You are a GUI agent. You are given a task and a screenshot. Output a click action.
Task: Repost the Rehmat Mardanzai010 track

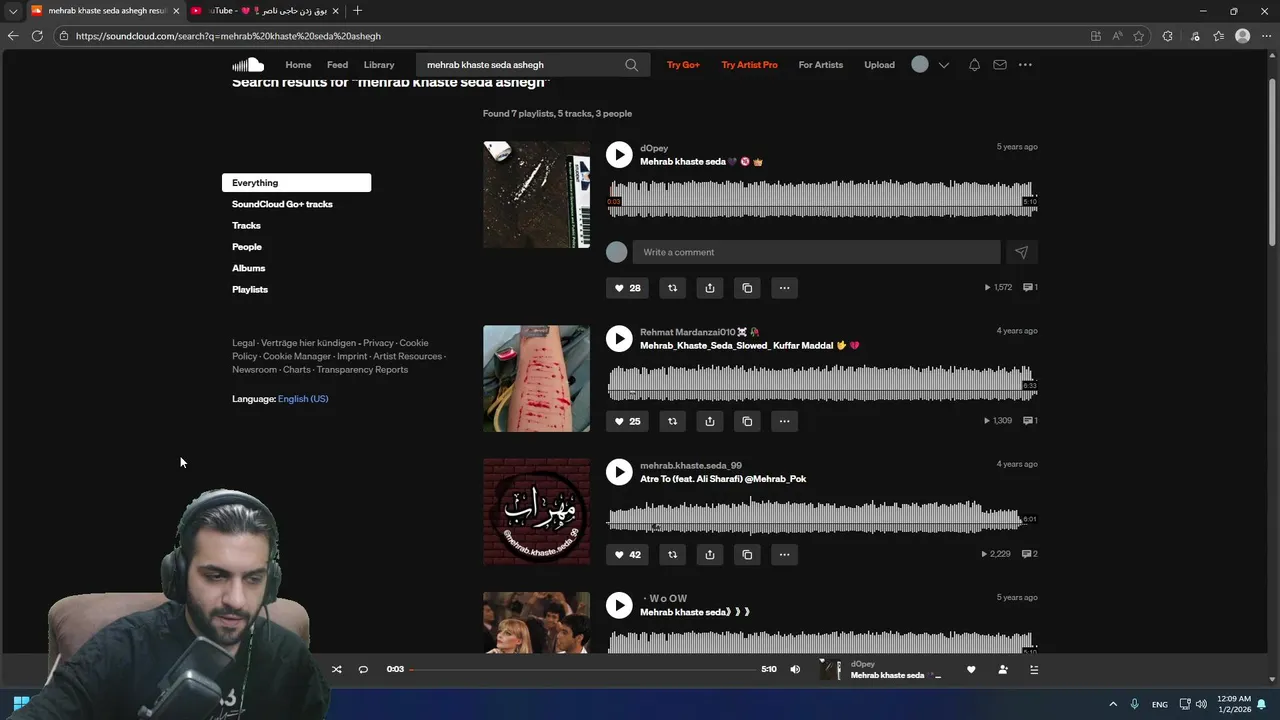click(672, 421)
